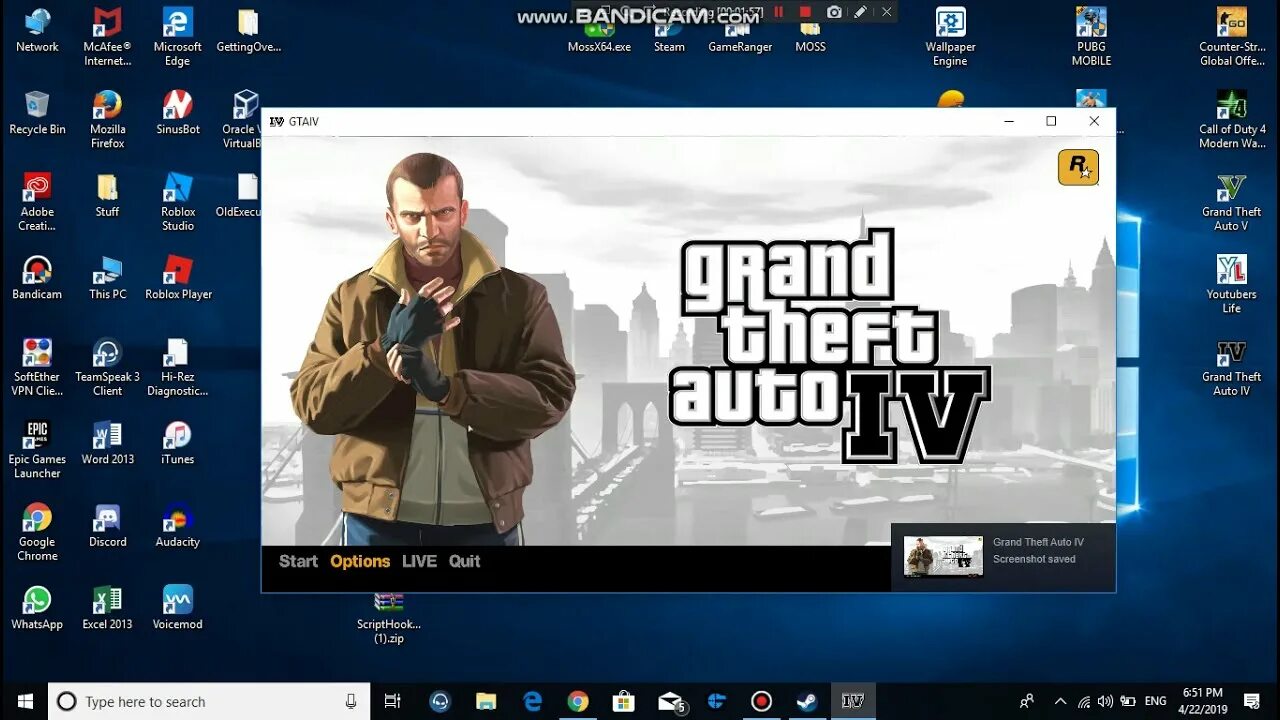Select Quit in the GTA IV menu
The height and width of the screenshot is (720, 1280).
[x=464, y=561]
